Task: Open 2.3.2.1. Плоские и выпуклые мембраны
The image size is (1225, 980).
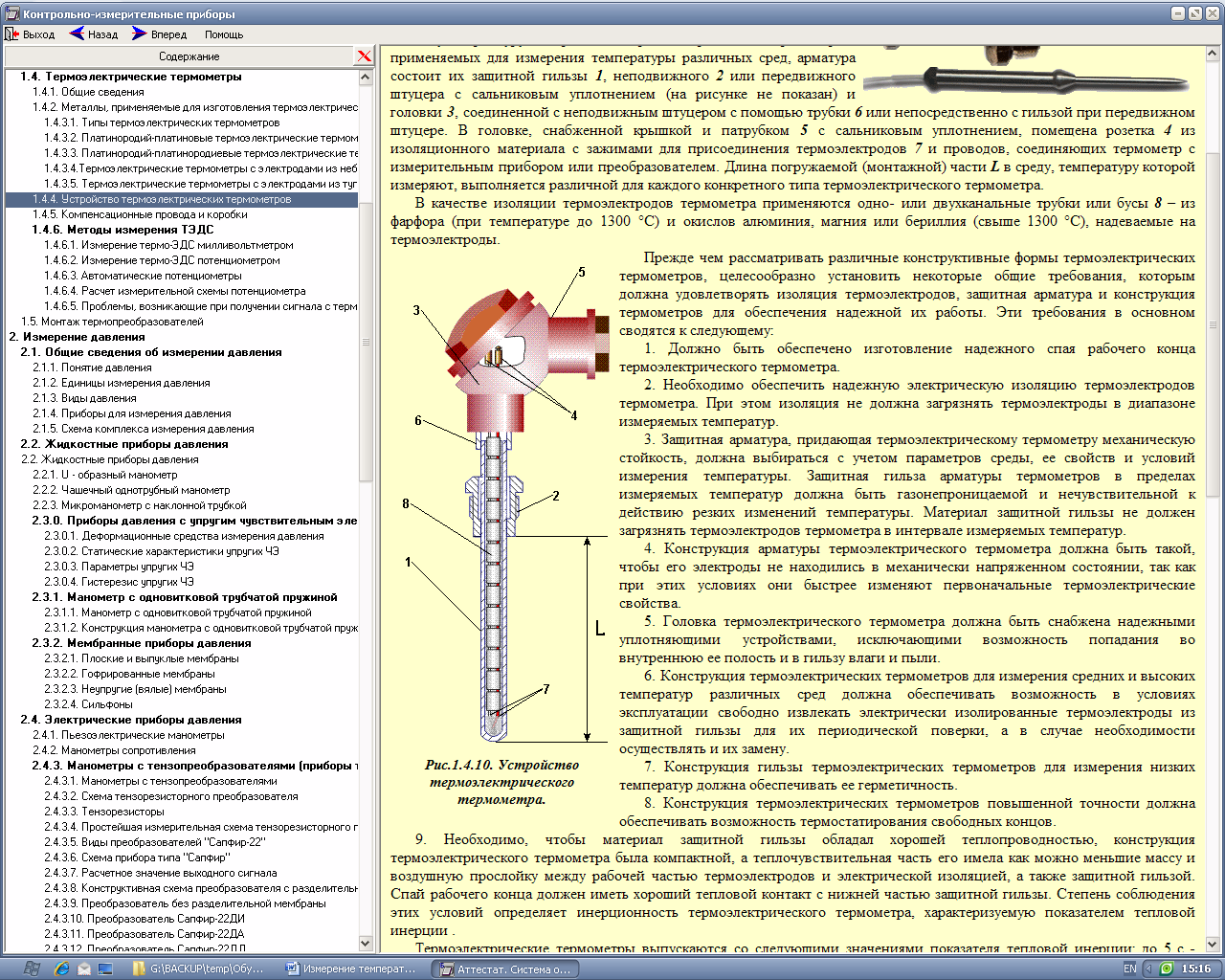Action: click(x=142, y=658)
